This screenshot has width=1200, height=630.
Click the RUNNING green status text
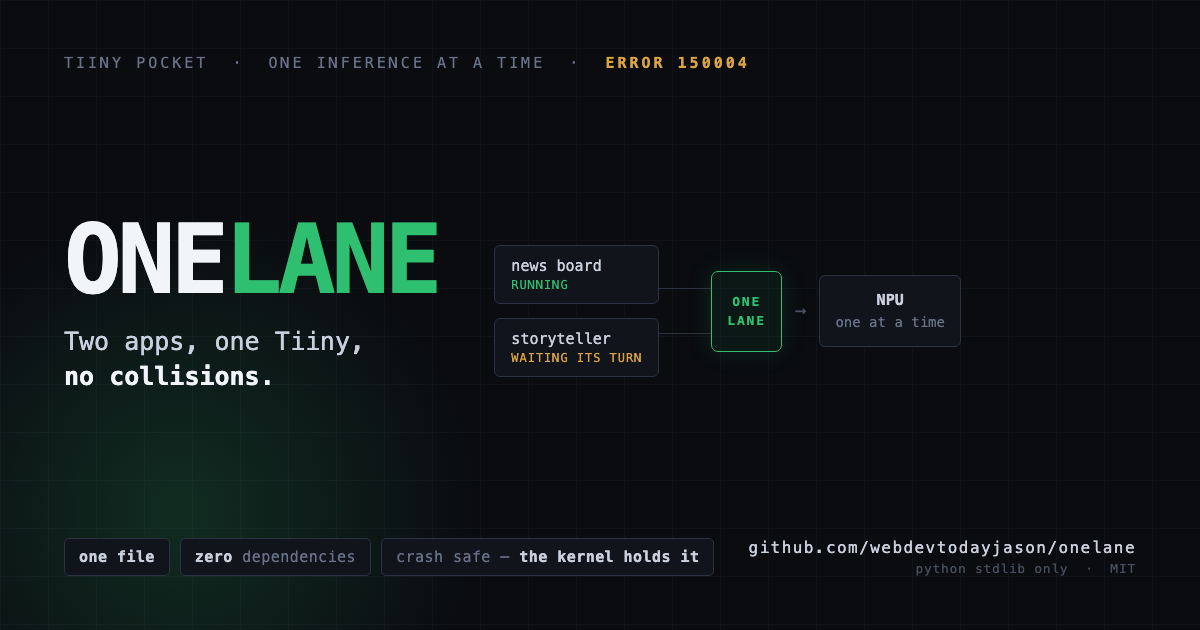[539, 285]
